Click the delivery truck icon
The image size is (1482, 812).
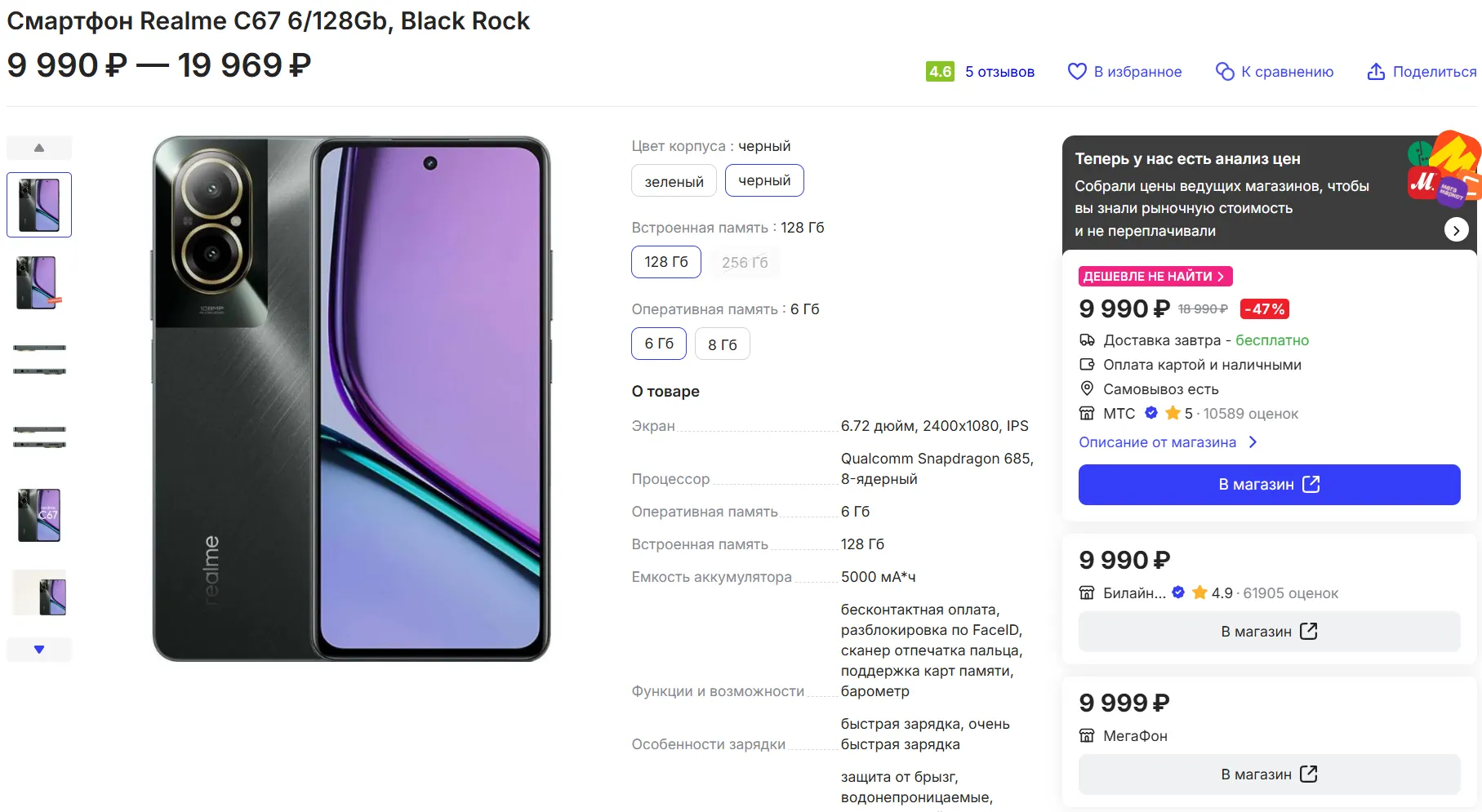(1087, 340)
